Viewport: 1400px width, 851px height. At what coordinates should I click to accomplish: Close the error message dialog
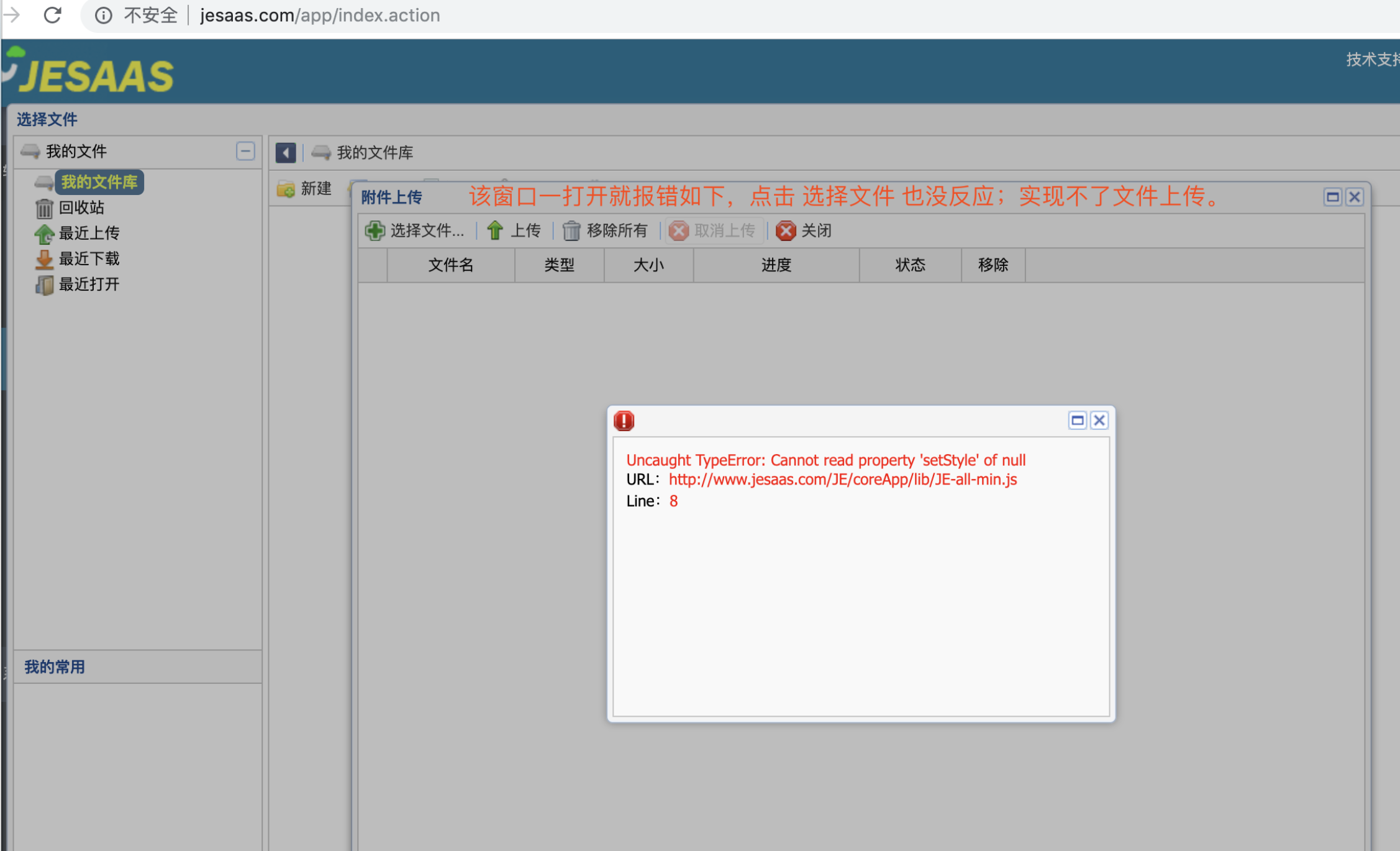click(1099, 421)
